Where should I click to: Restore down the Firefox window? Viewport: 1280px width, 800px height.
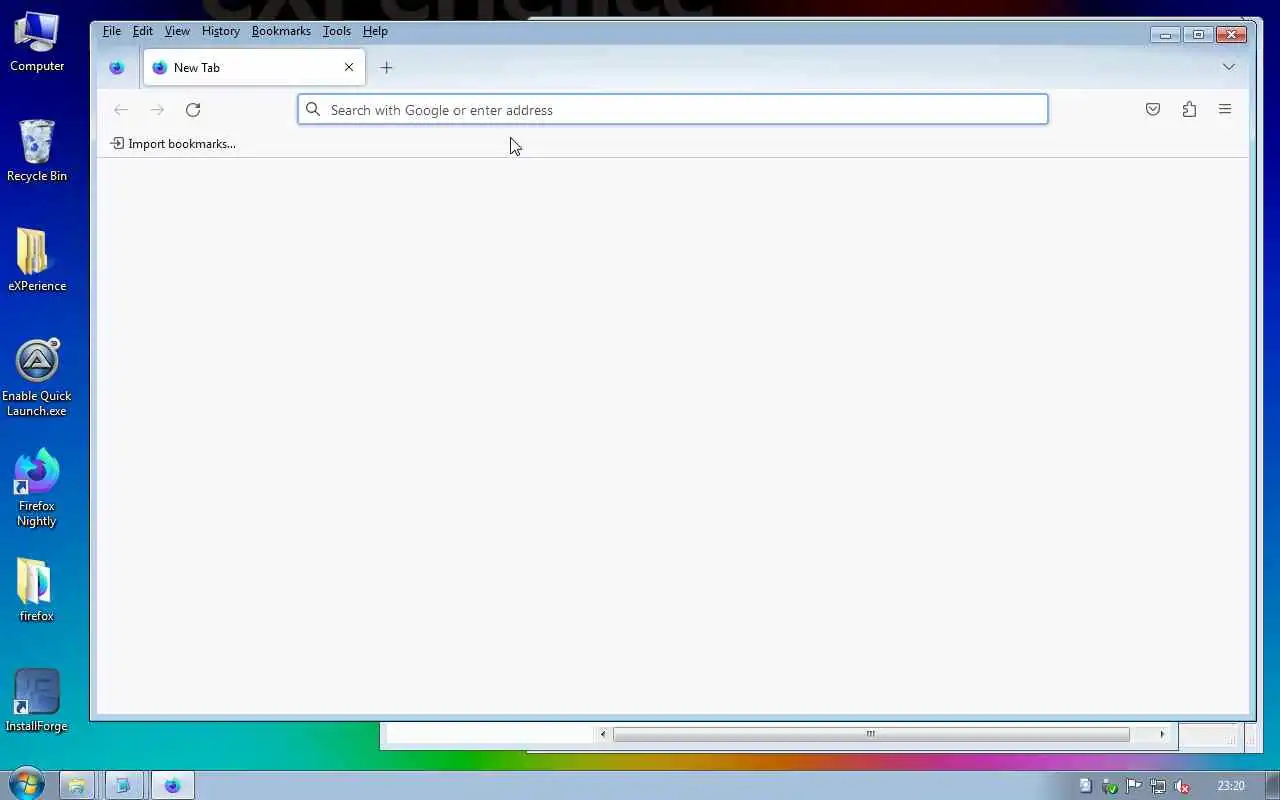(1198, 35)
